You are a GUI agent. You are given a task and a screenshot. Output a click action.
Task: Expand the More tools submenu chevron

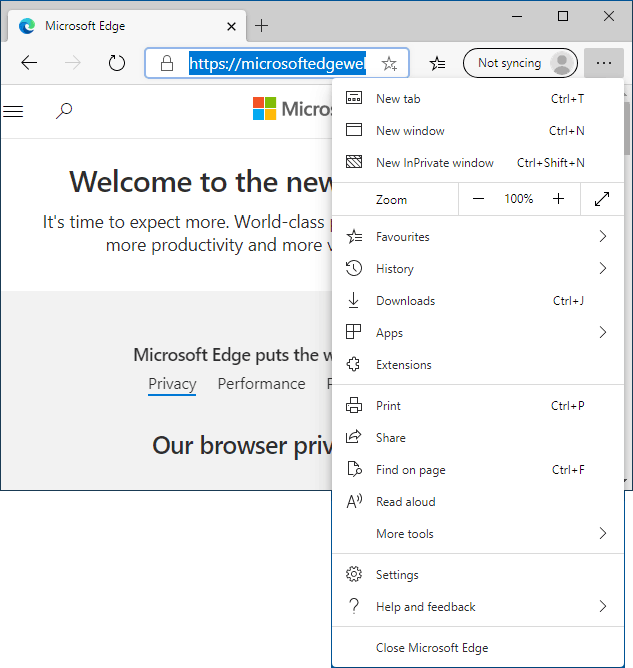603,533
